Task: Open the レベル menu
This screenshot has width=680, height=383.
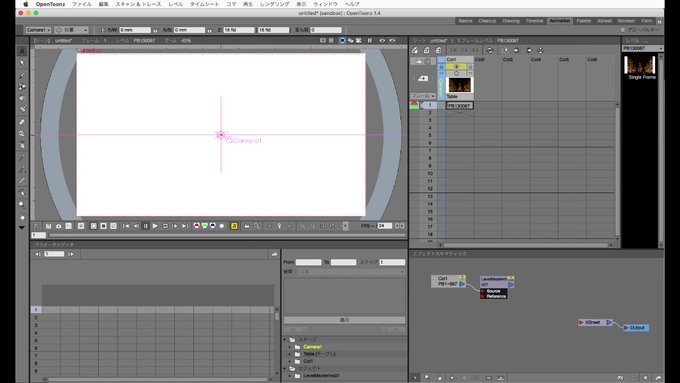Action: (176, 4)
